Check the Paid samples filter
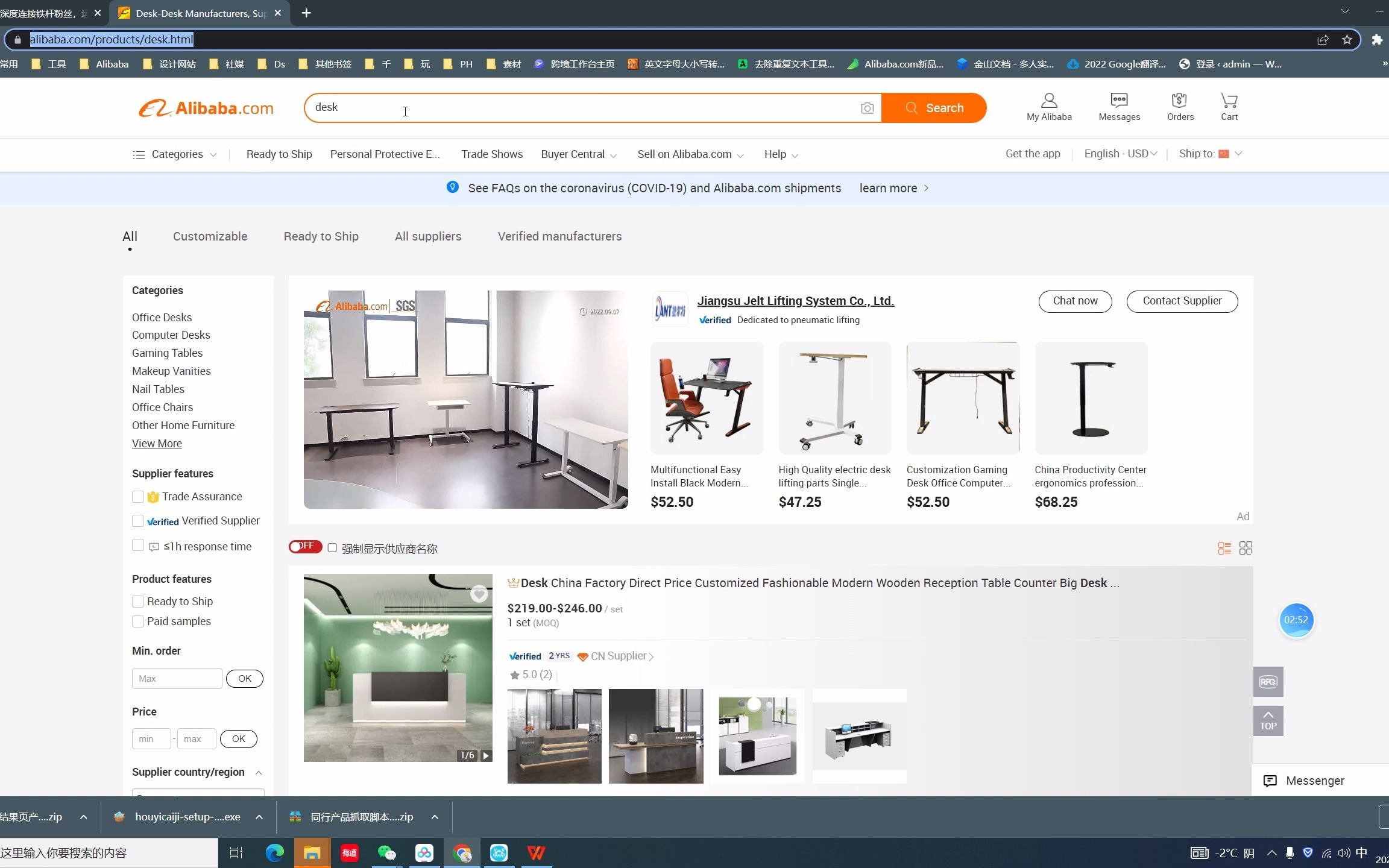The height and width of the screenshot is (868, 1389). pyautogui.click(x=137, y=621)
